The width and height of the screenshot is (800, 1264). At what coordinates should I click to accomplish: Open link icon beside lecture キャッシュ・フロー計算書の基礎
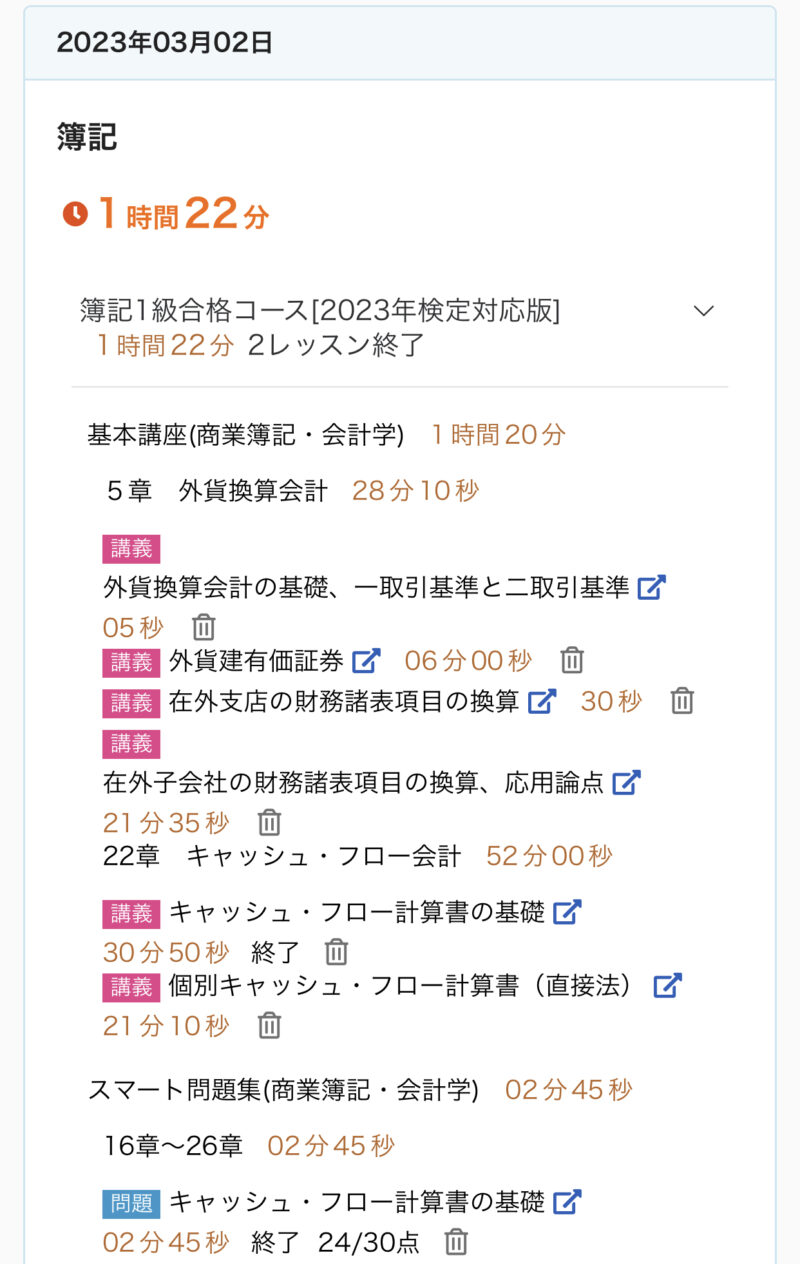click(567, 912)
